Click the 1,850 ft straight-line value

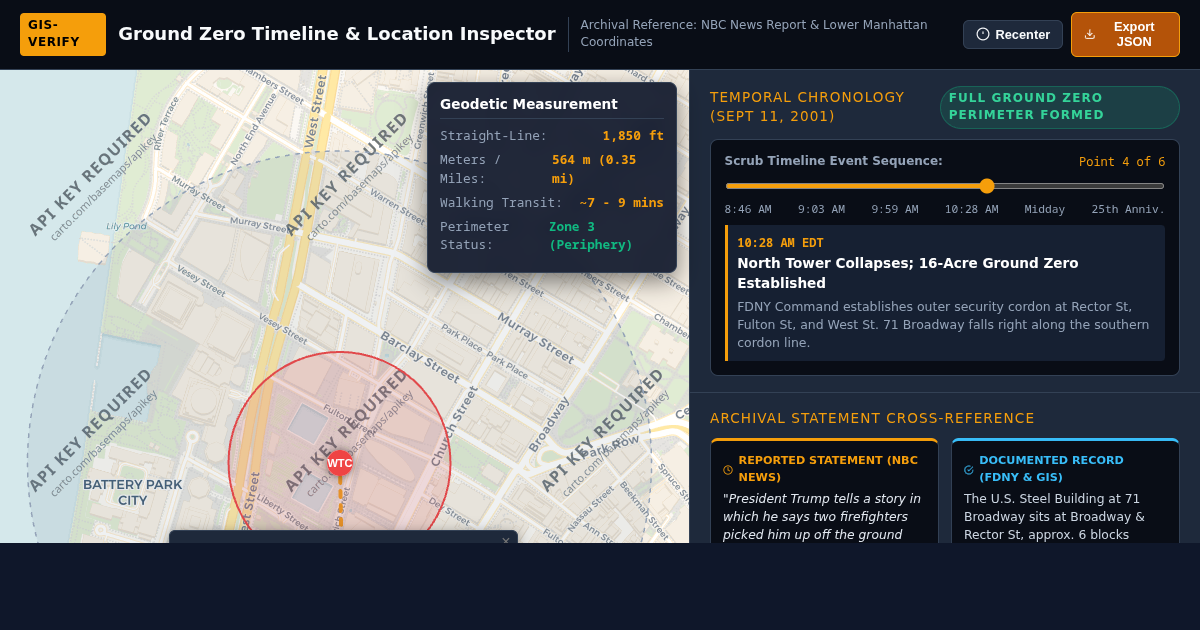point(633,136)
